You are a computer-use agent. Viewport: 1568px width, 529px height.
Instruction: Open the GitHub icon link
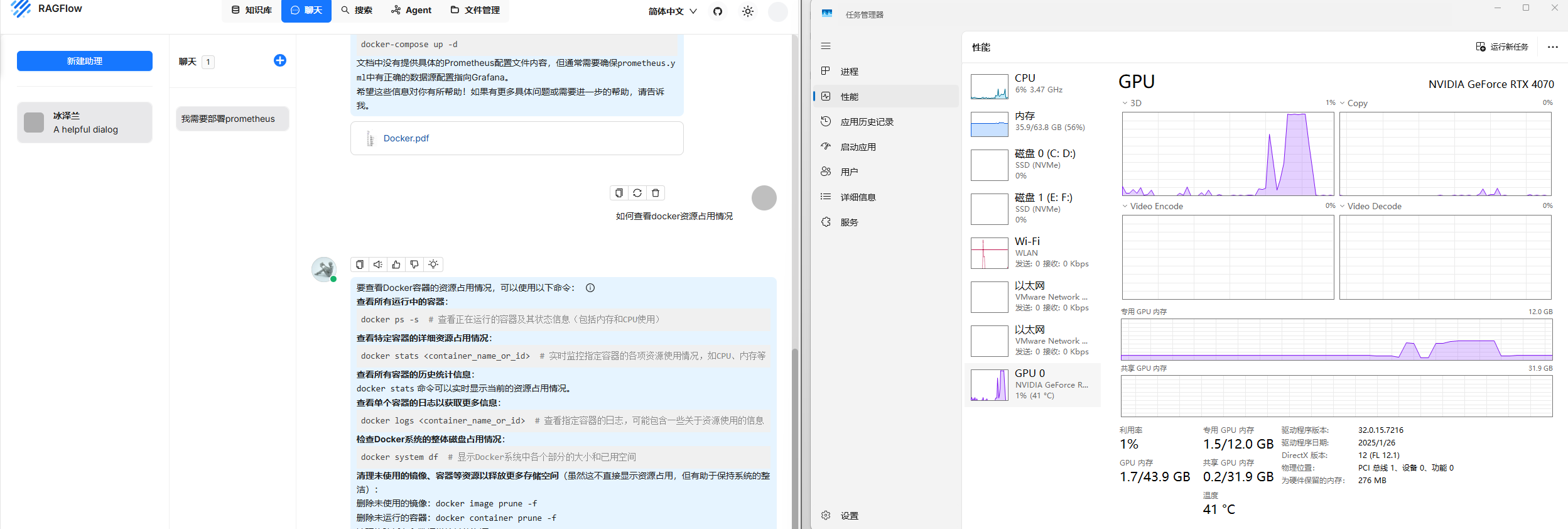coord(718,11)
